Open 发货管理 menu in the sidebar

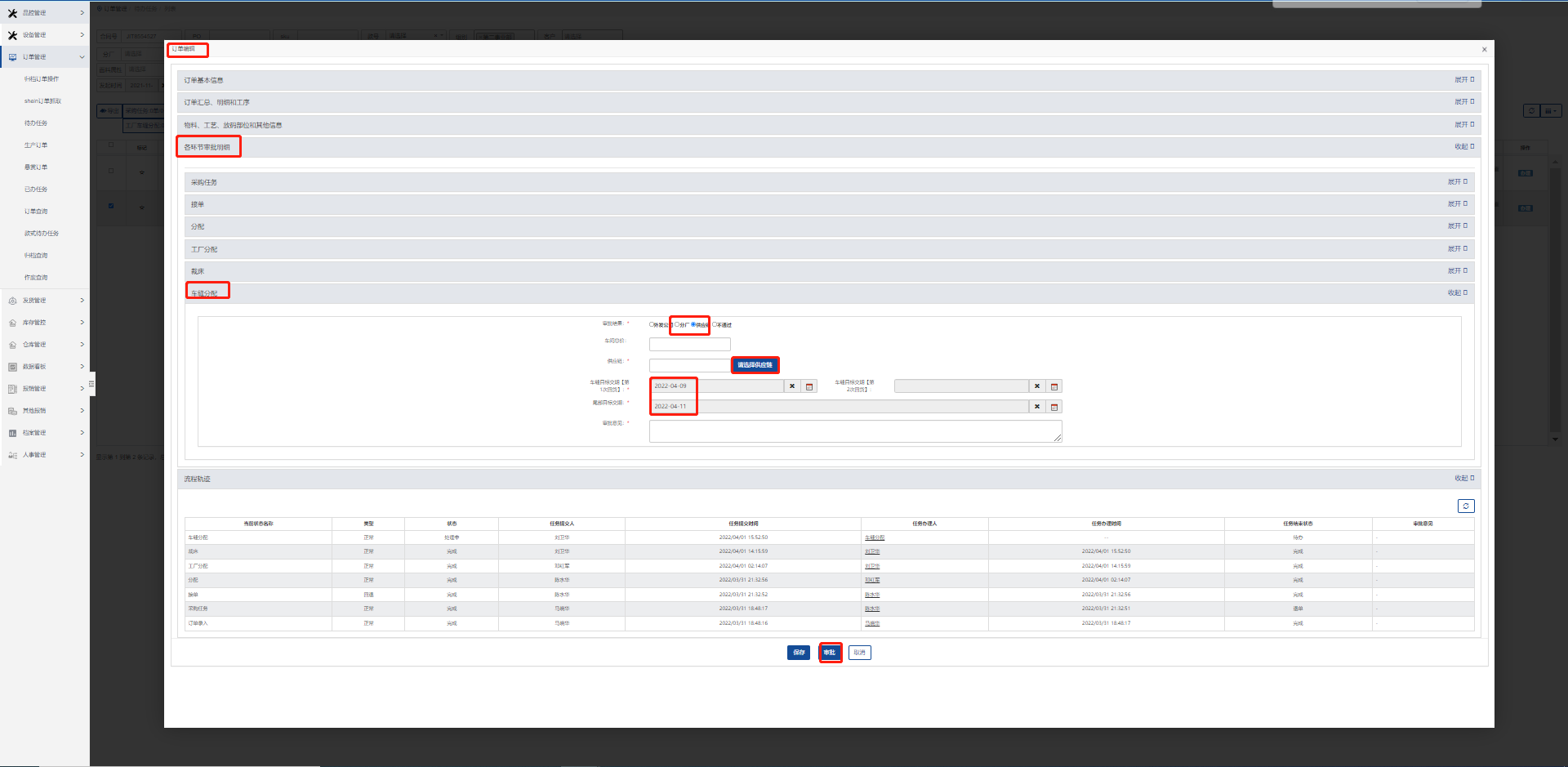point(34,301)
